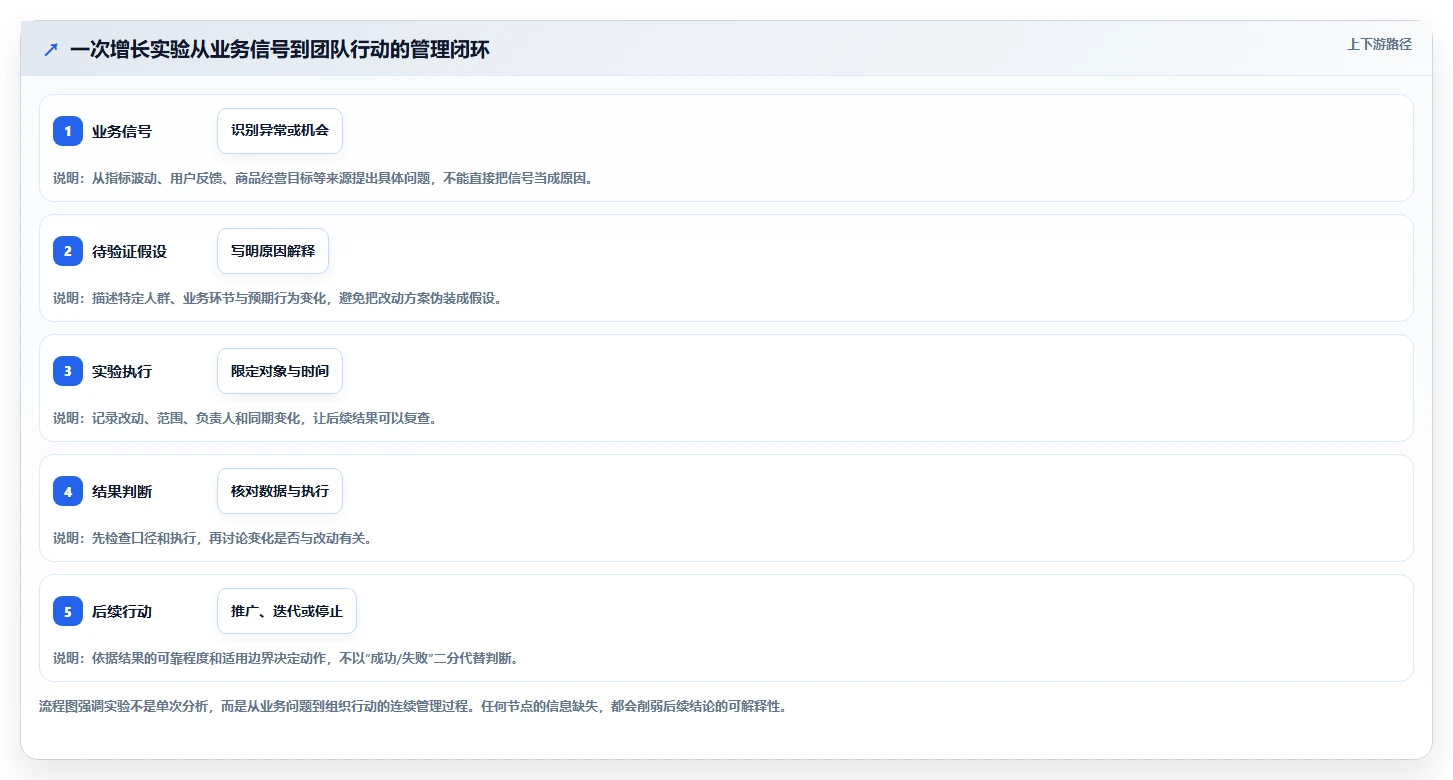This screenshot has height=780, width=1453.
Task: Click the title 一次增长实验从业务信号到团队行动的管理闭环
Action: point(280,49)
